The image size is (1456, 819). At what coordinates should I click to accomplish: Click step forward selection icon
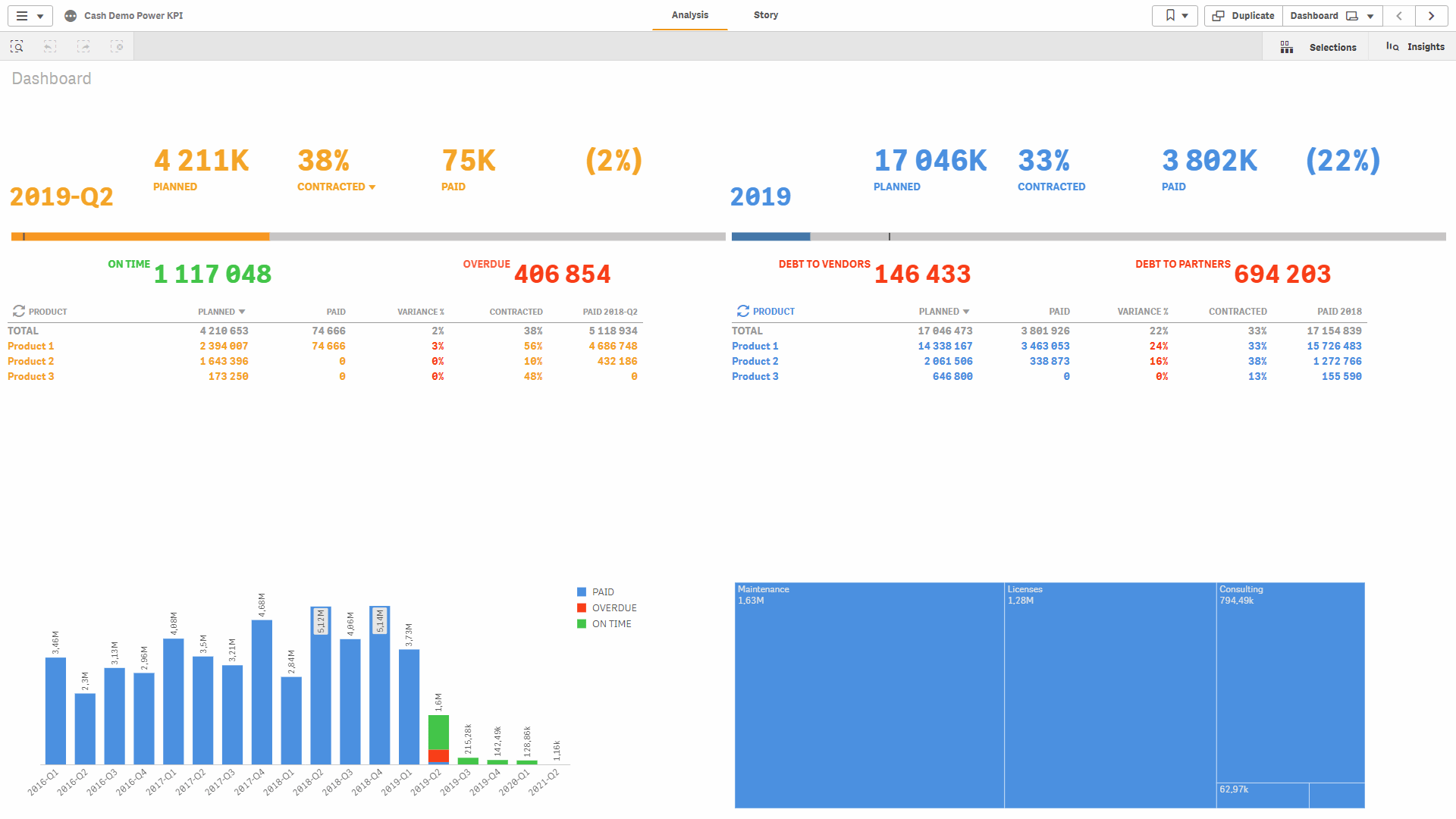point(83,47)
